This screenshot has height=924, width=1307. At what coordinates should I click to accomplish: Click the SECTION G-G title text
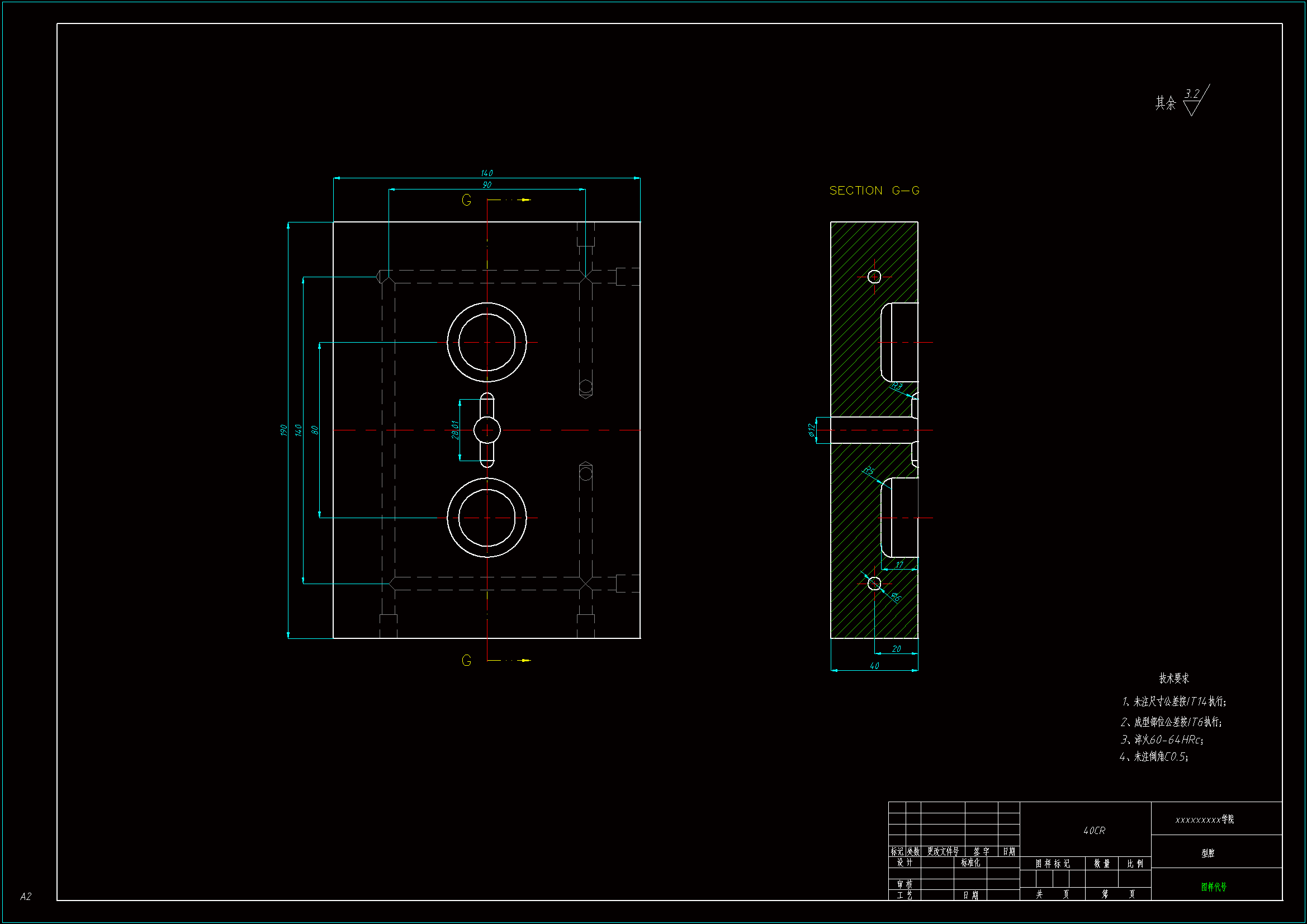click(874, 191)
